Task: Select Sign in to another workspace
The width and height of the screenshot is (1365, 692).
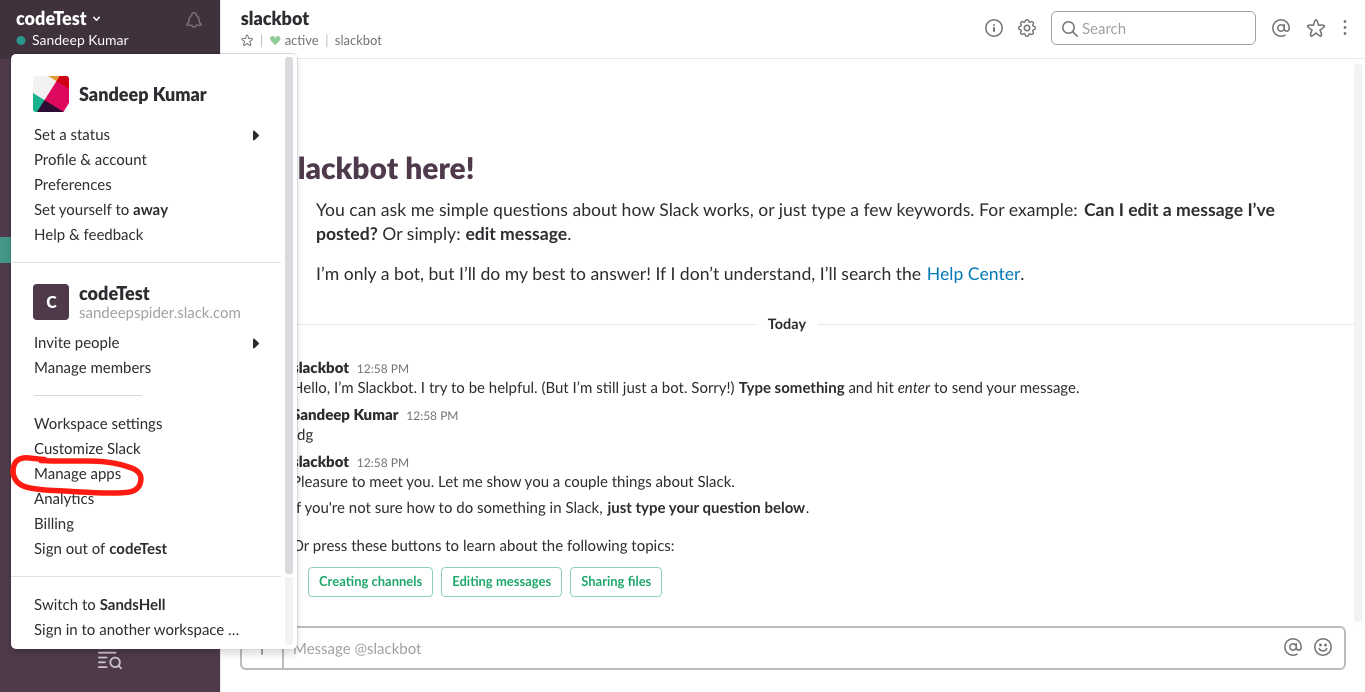Action: [x=137, y=630]
